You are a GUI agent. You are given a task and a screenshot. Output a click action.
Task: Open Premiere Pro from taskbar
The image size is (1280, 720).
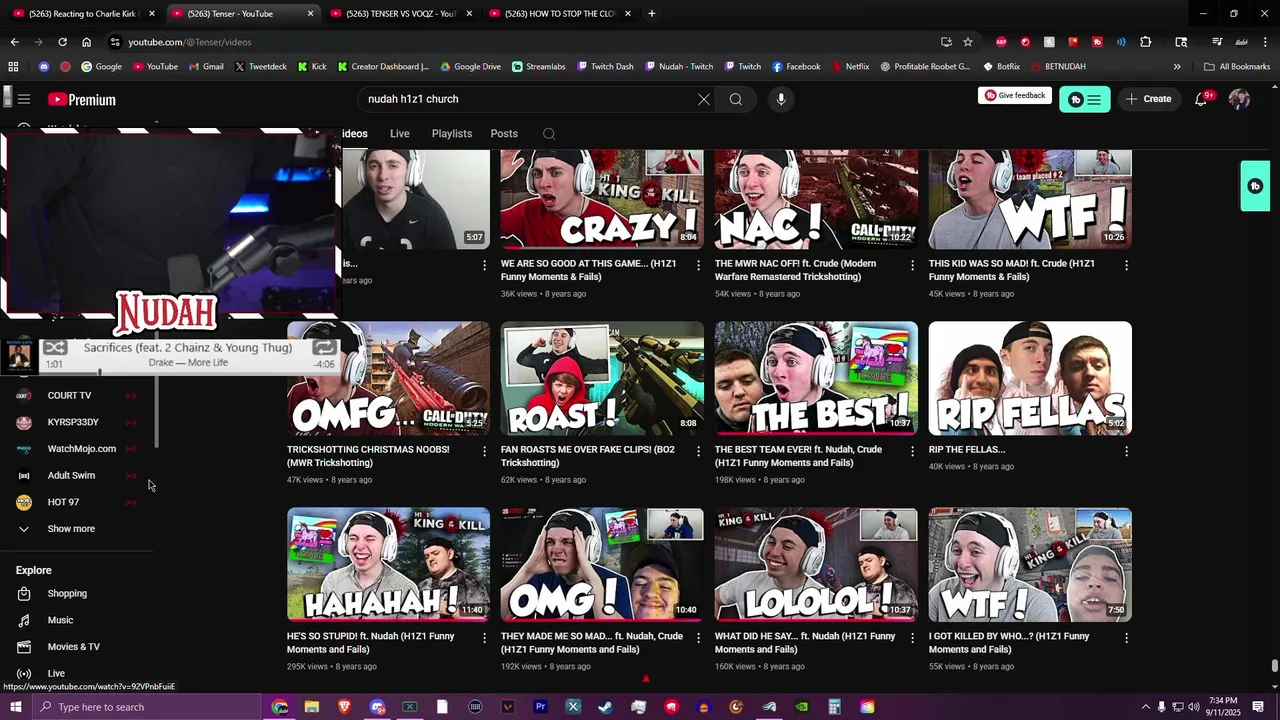[x=540, y=707]
